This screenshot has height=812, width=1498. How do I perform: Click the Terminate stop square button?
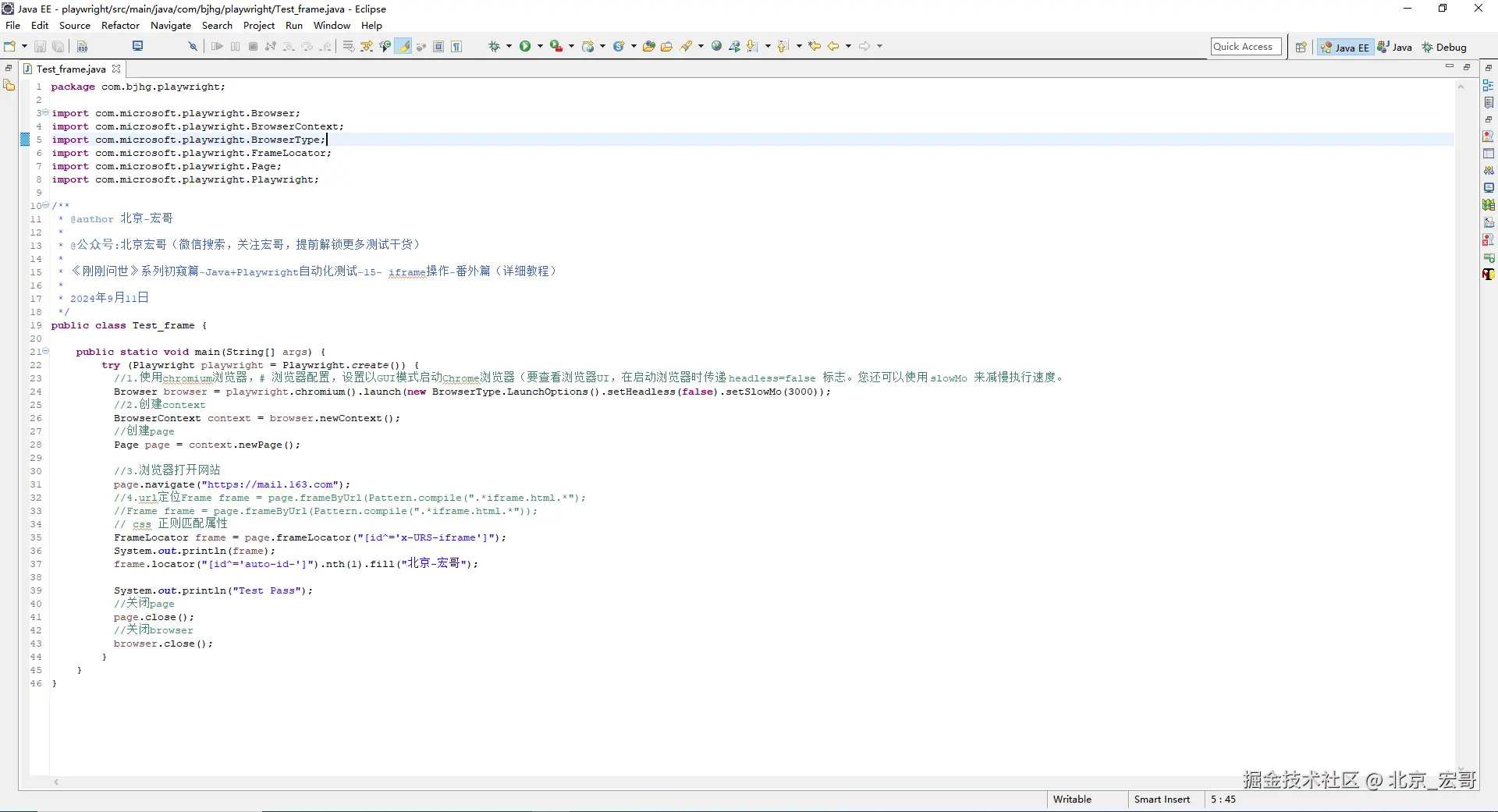coord(253,47)
